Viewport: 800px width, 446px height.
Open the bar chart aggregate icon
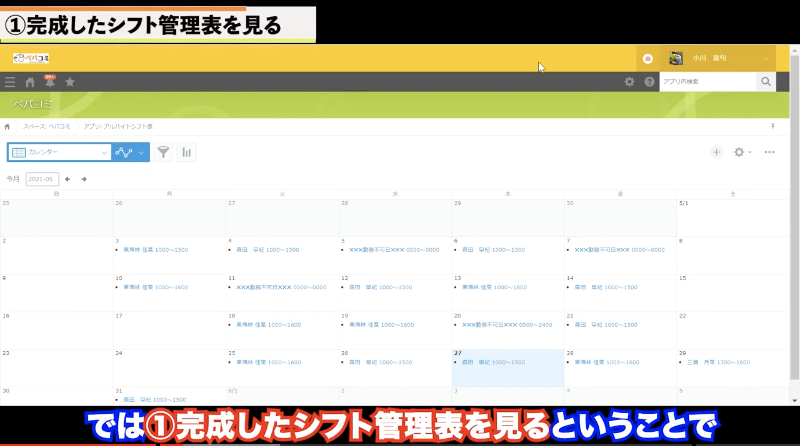[x=187, y=152]
